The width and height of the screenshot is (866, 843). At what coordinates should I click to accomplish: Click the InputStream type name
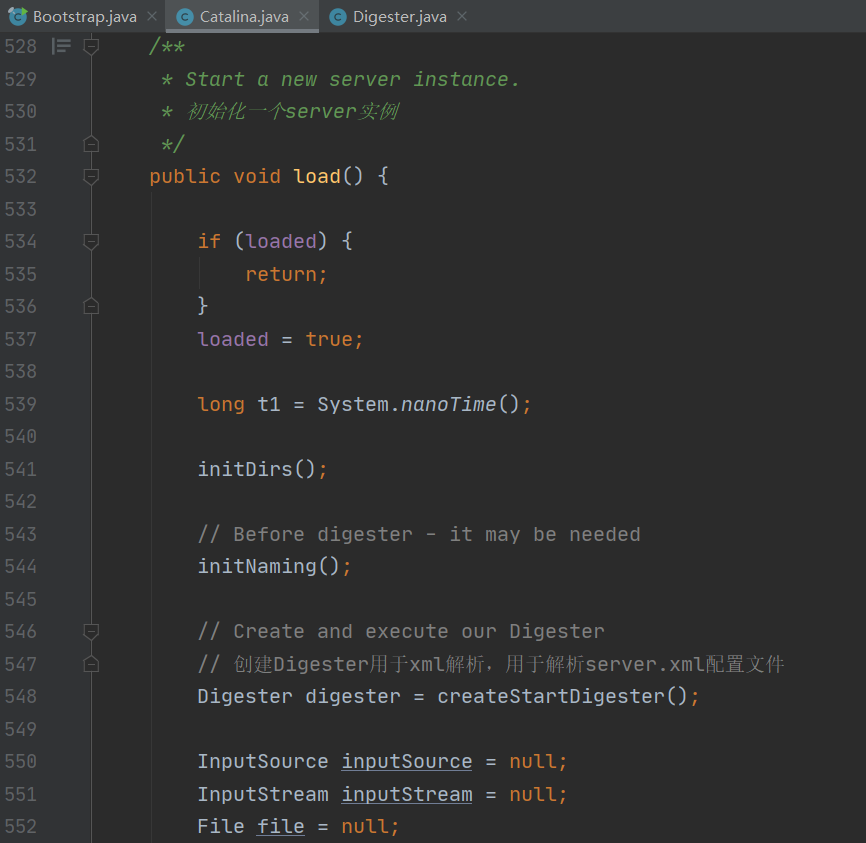[263, 794]
